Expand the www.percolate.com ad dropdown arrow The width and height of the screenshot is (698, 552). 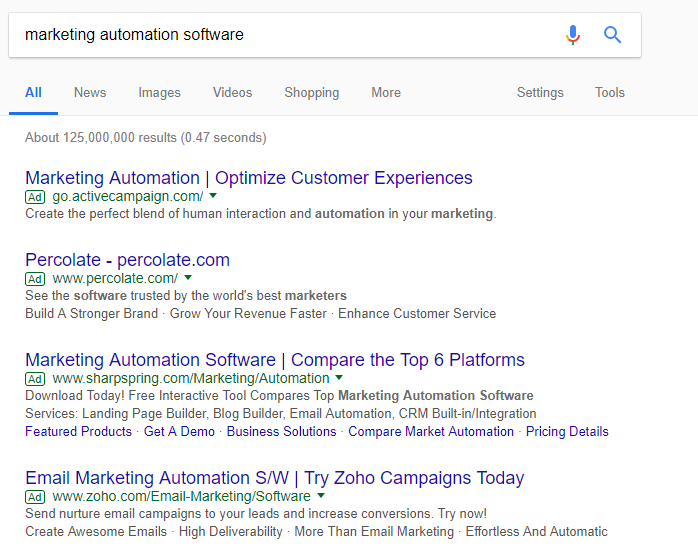(x=188, y=277)
